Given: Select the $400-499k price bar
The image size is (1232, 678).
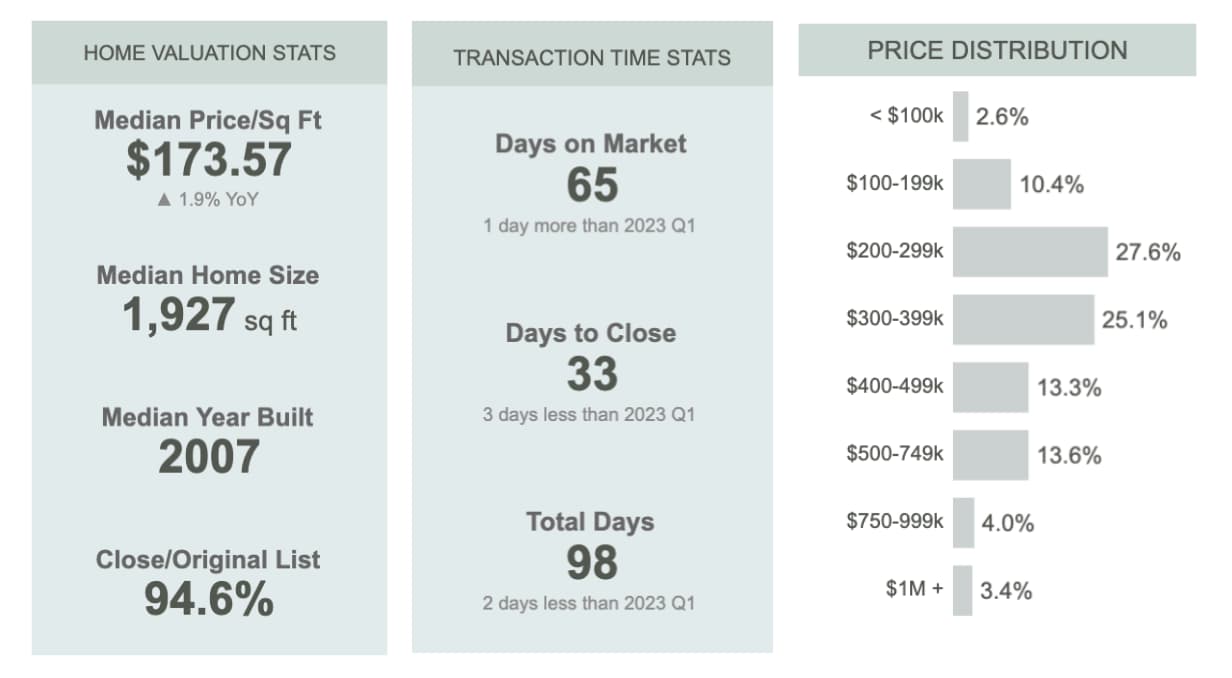Looking at the screenshot, I should click(990, 387).
